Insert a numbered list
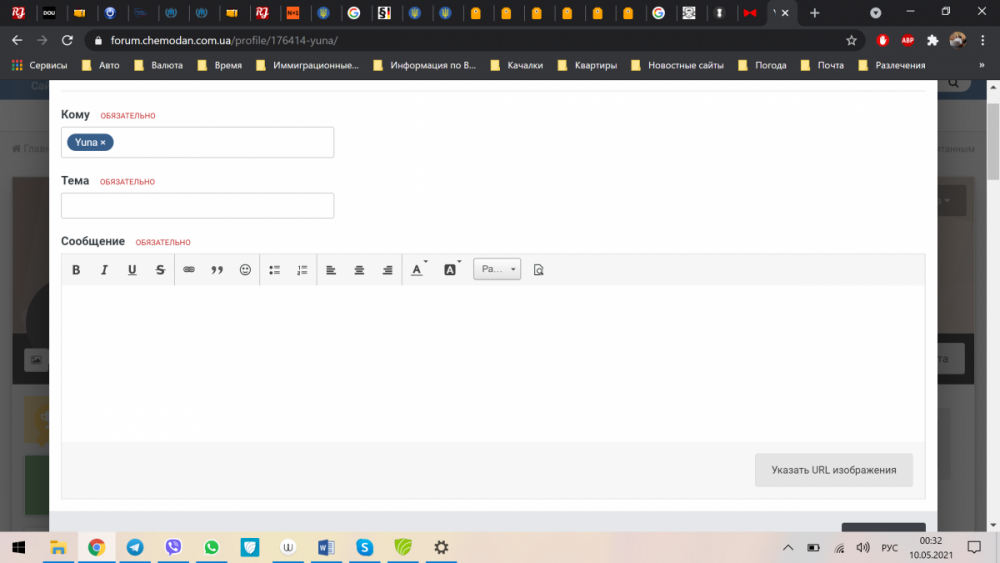The image size is (1000, 563). 302,270
